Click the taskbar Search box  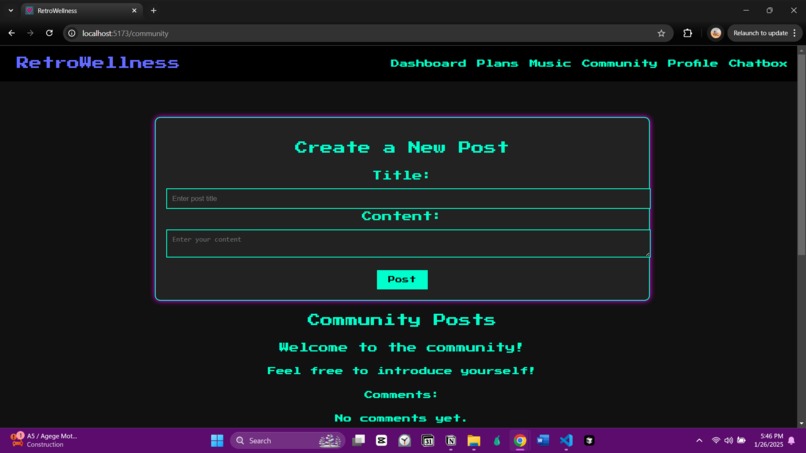pyautogui.click(x=287, y=441)
